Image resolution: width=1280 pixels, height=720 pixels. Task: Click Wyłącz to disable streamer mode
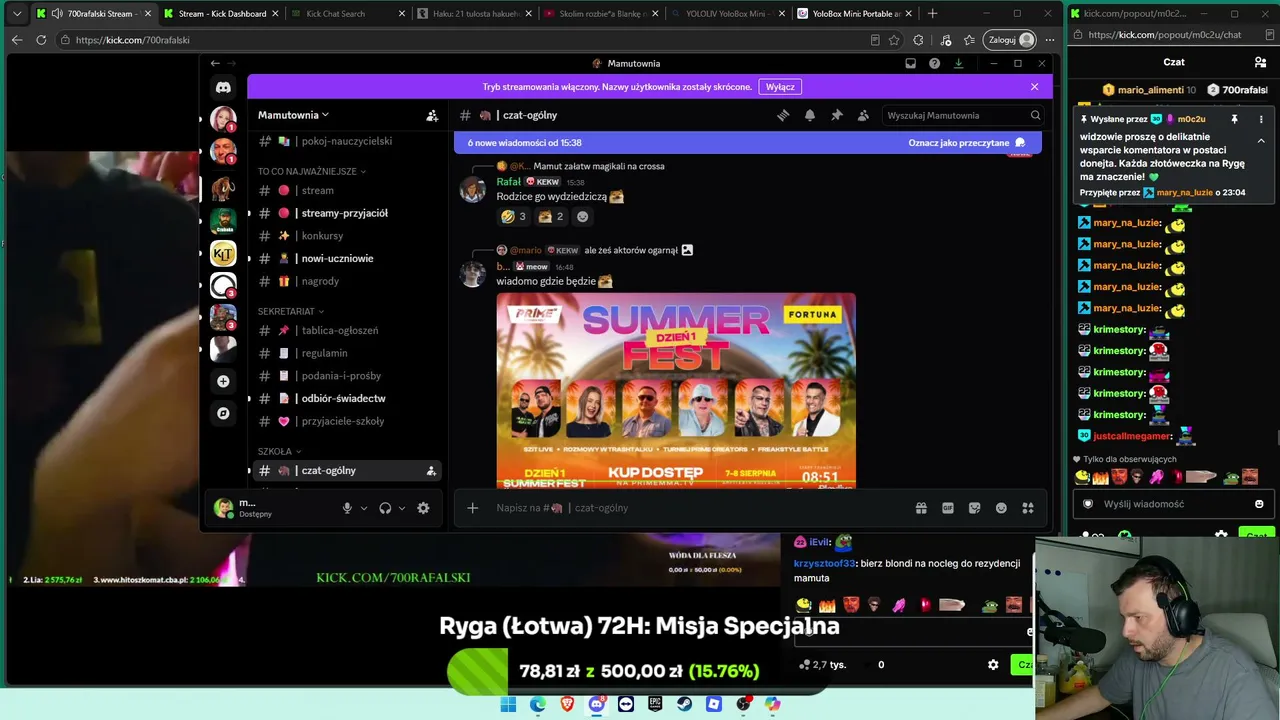tap(780, 87)
